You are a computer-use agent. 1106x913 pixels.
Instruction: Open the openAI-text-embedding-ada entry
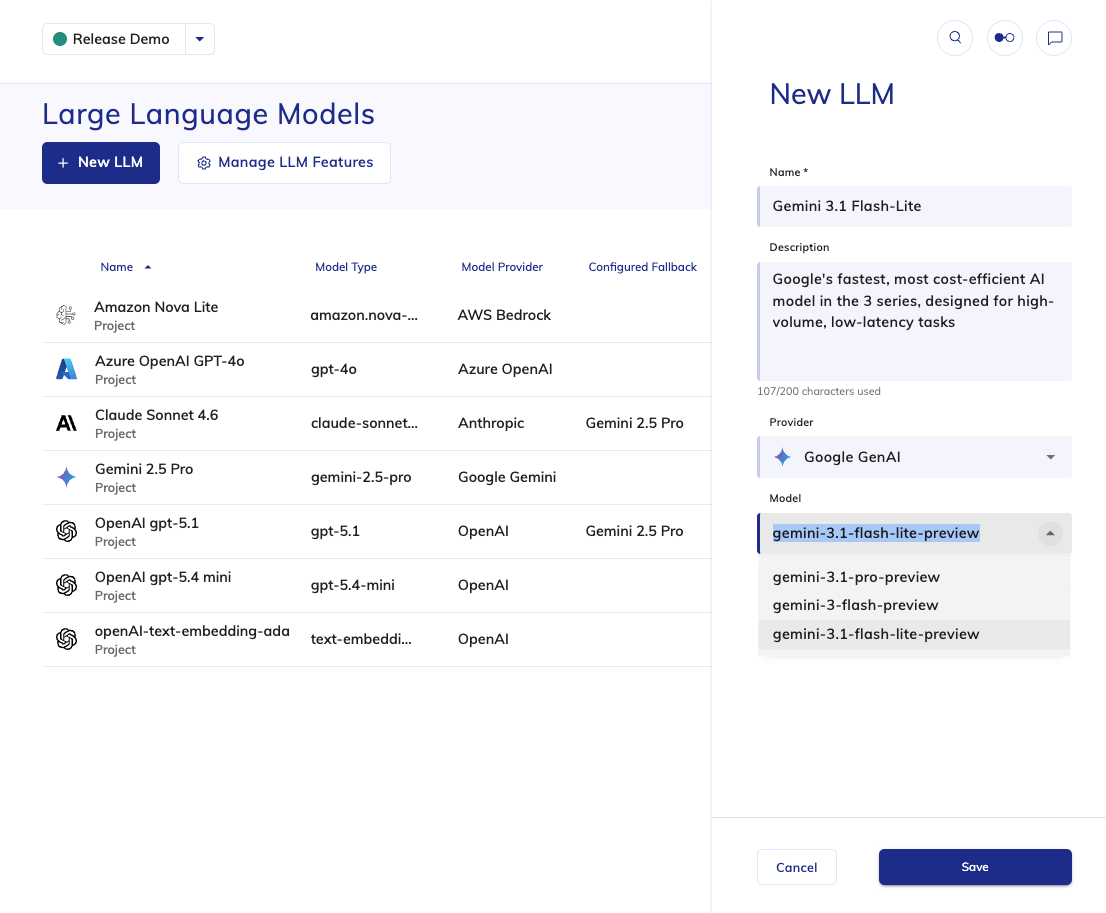pos(192,631)
